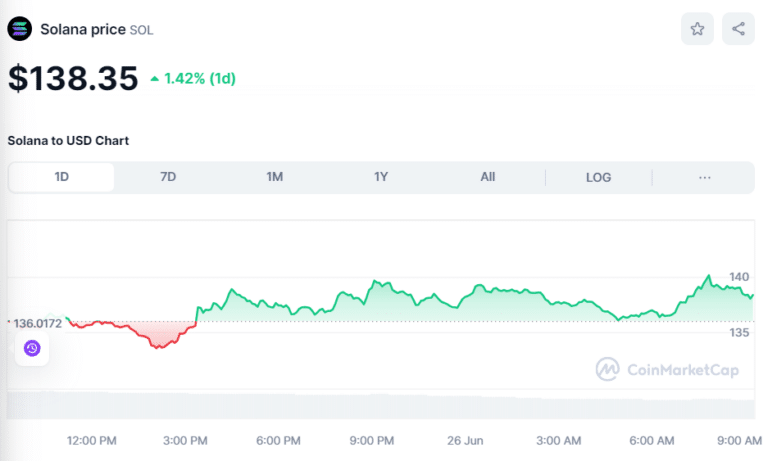Click the Solana logo icon

(x=20, y=29)
